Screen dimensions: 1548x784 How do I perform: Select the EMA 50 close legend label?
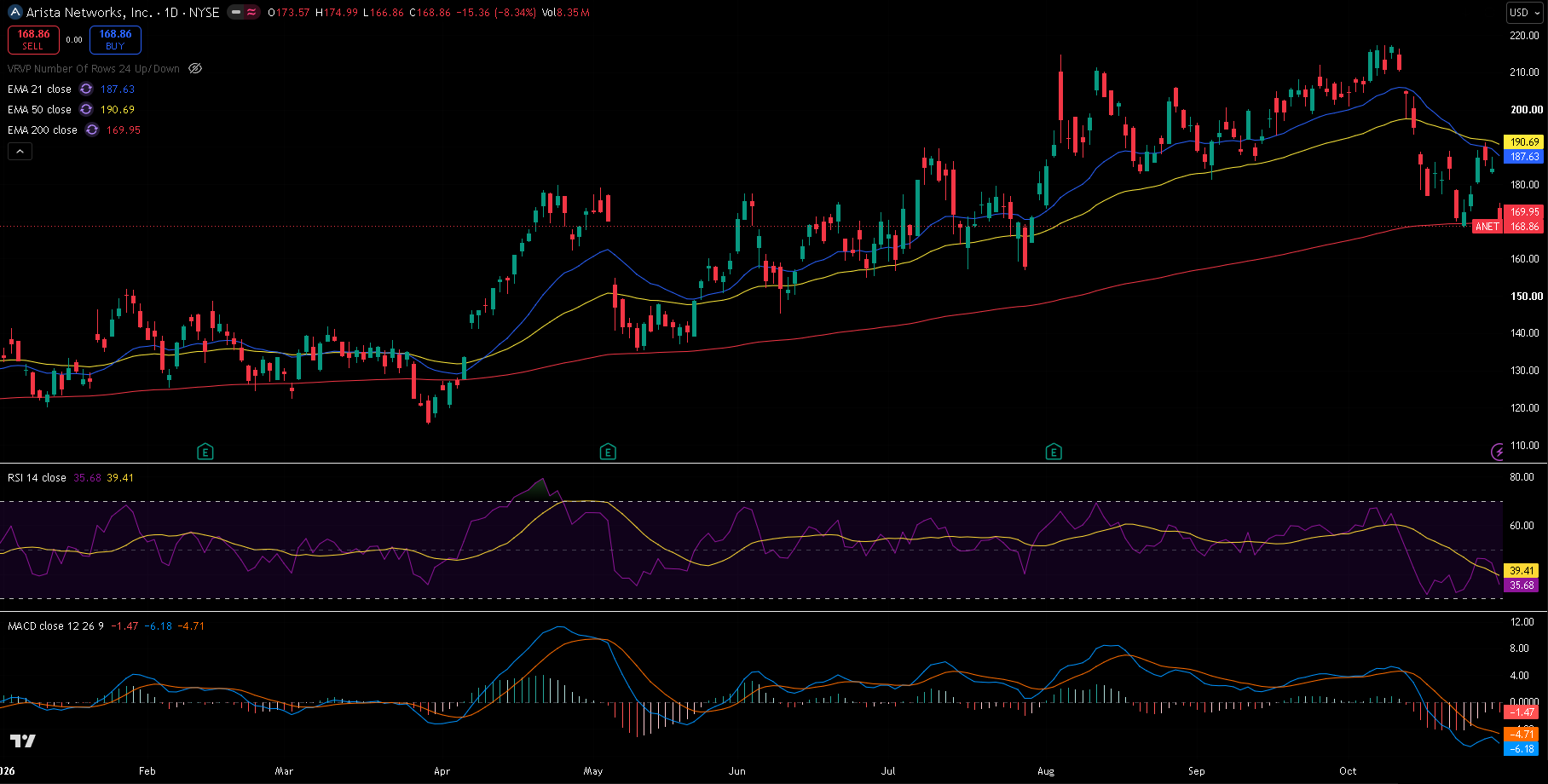pyautogui.click(x=39, y=110)
